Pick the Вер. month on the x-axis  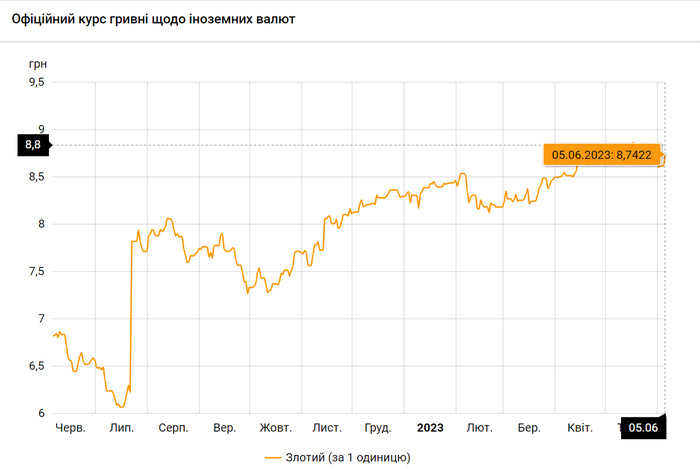click(x=224, y=428)
